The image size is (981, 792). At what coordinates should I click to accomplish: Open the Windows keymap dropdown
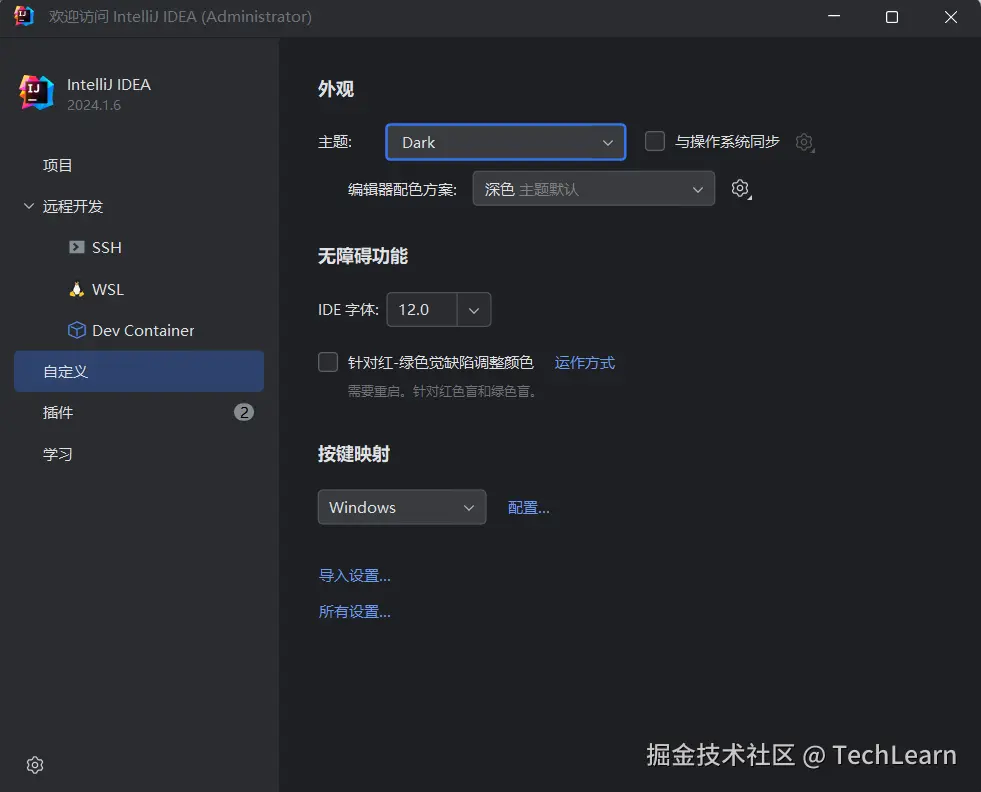pyautogui.click(x=402, y=507)
